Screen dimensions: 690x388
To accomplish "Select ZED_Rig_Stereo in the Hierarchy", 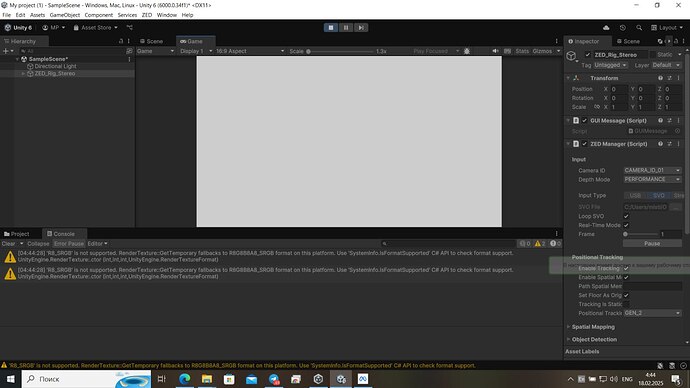I will click(55, 73).
